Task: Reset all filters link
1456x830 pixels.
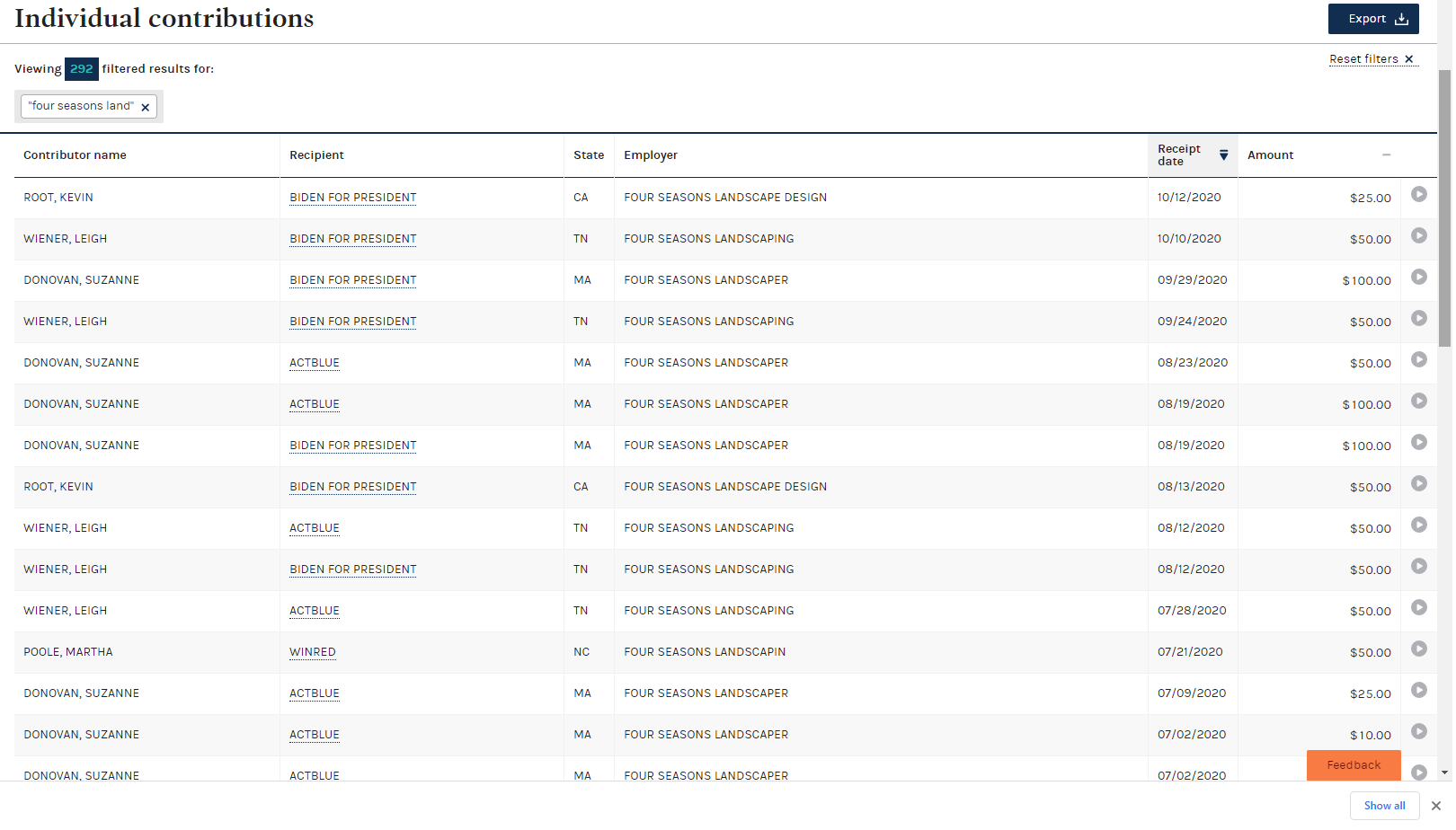Action: tap(1372, 59)
